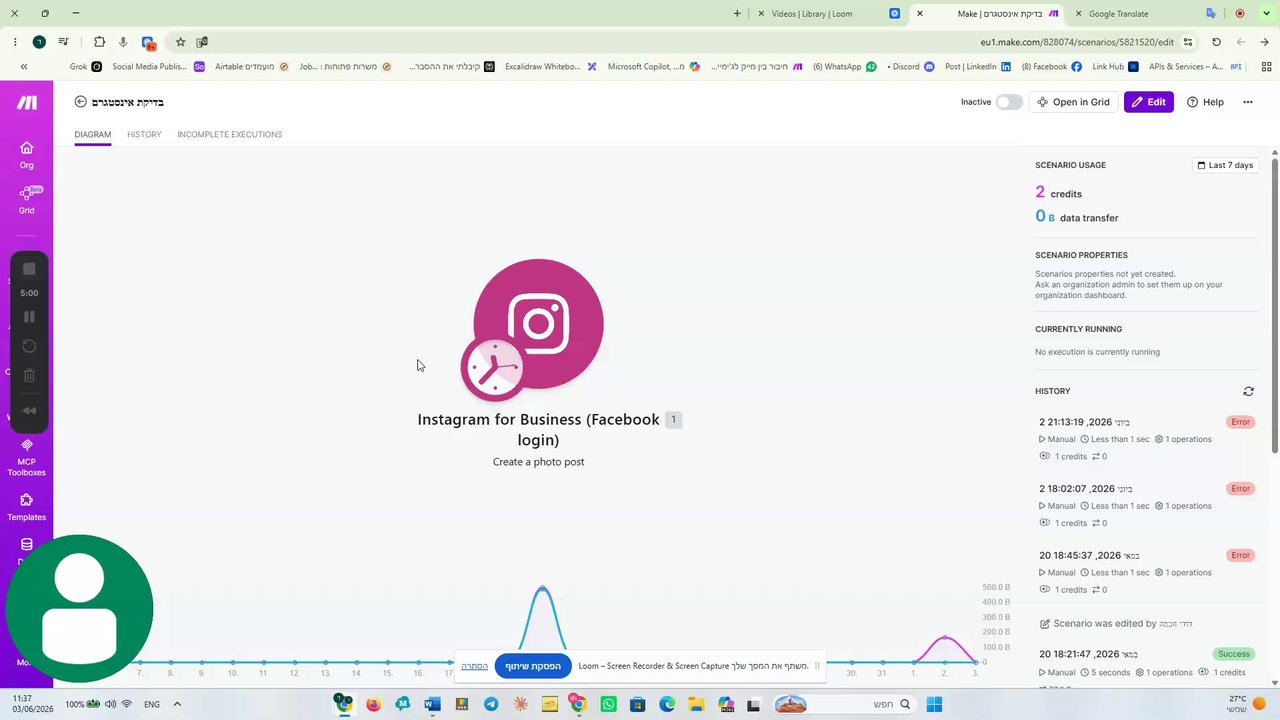Click the scenario name title
This screenshot has width=1280, height=720.
127,102
